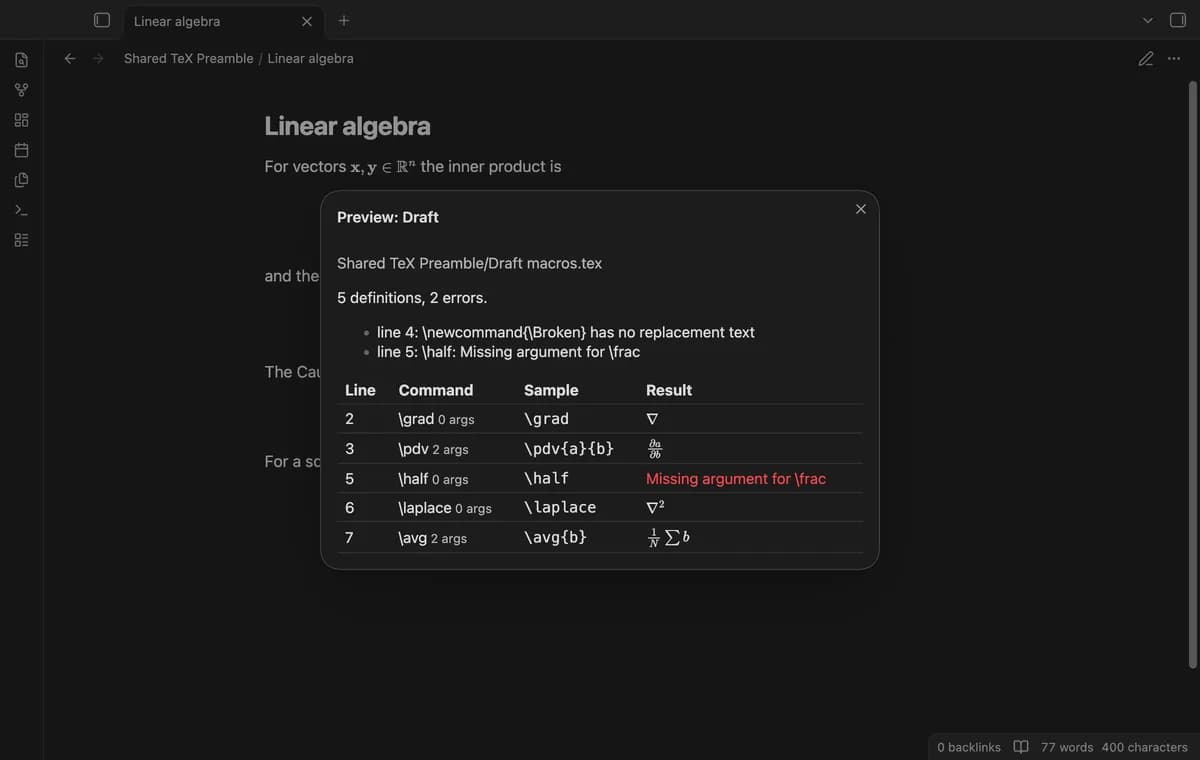Click the '5 definitions, 2 errors.' summary

412,298
